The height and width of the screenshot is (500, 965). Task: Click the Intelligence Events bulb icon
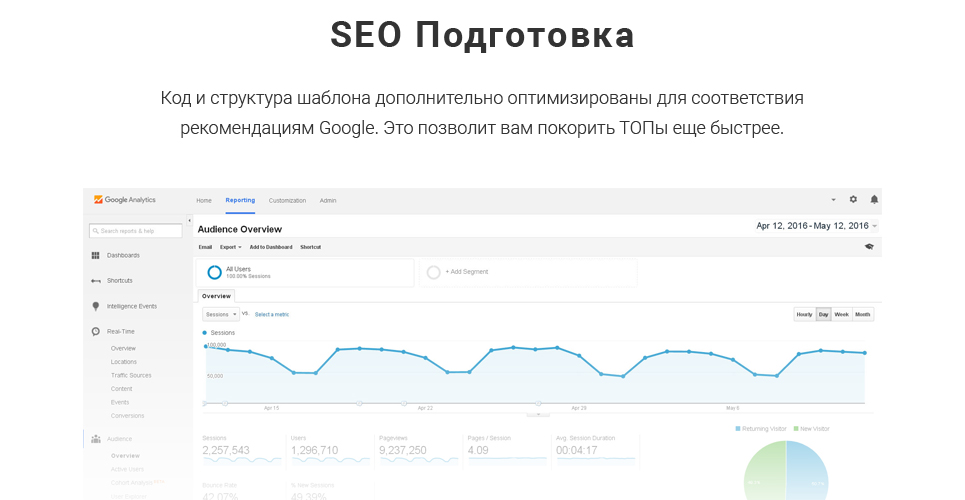(x=95, y=306)
